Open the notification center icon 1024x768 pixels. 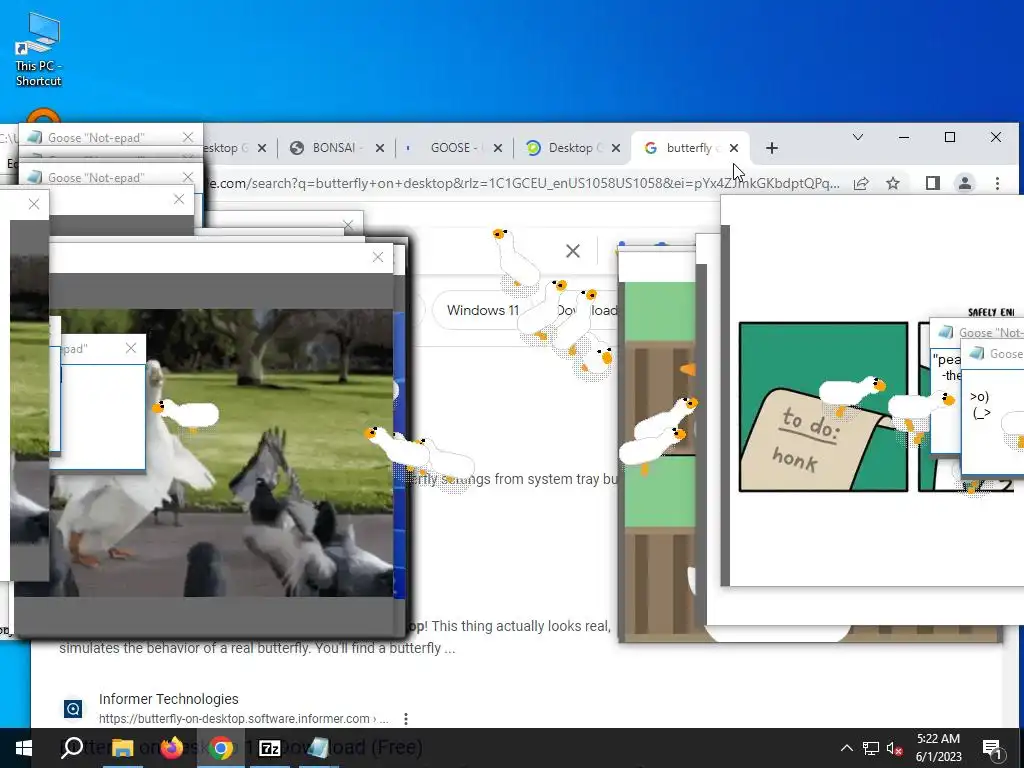coord(992,749)
